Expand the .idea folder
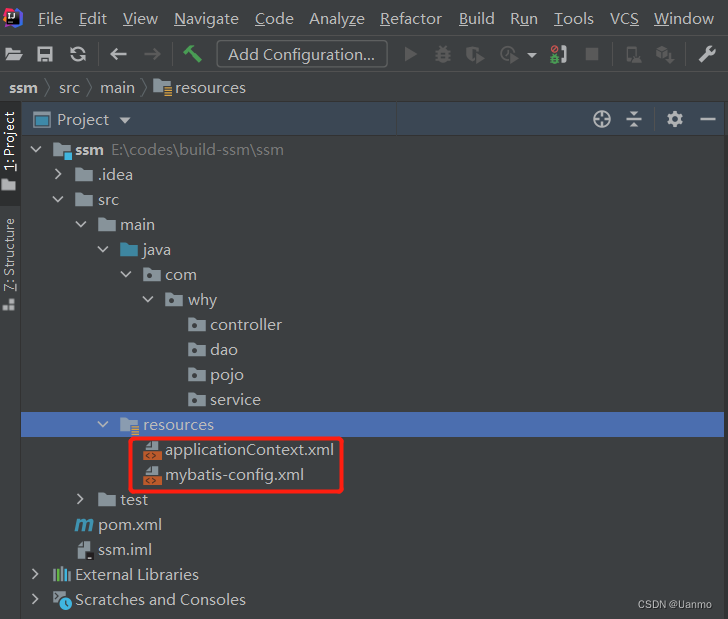 coord(58,174)
